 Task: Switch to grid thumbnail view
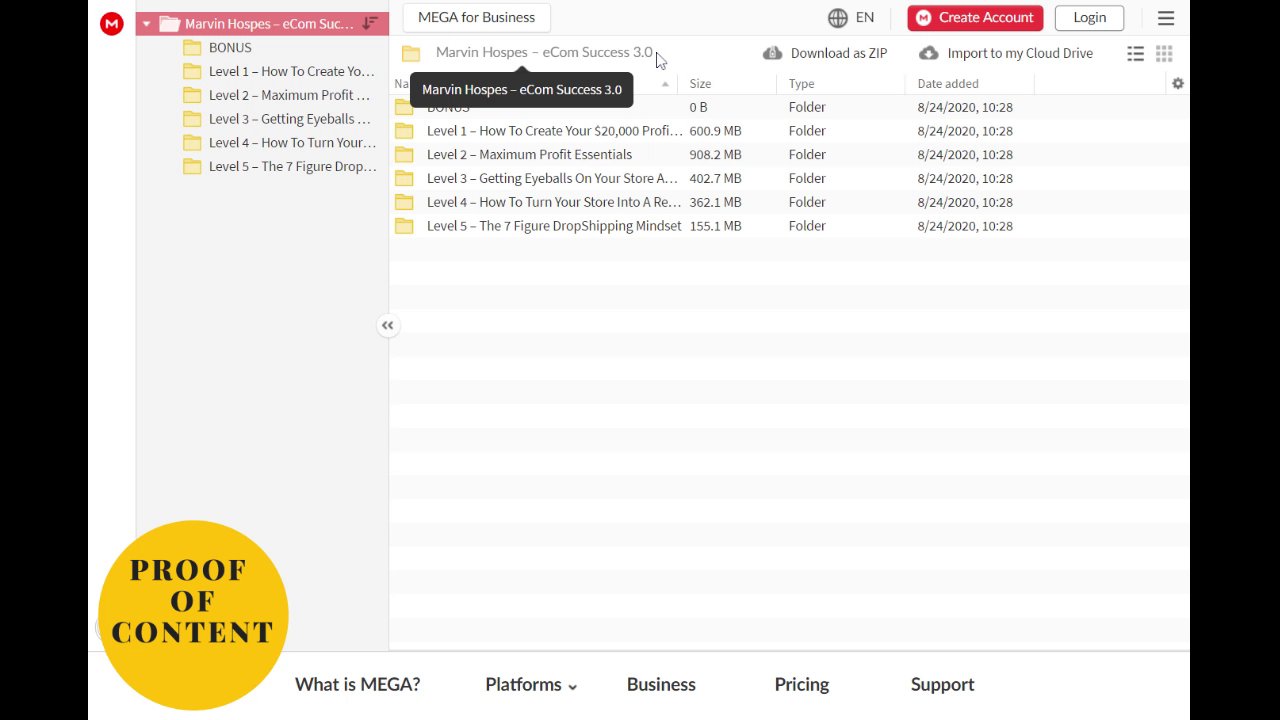point(1164,54)
